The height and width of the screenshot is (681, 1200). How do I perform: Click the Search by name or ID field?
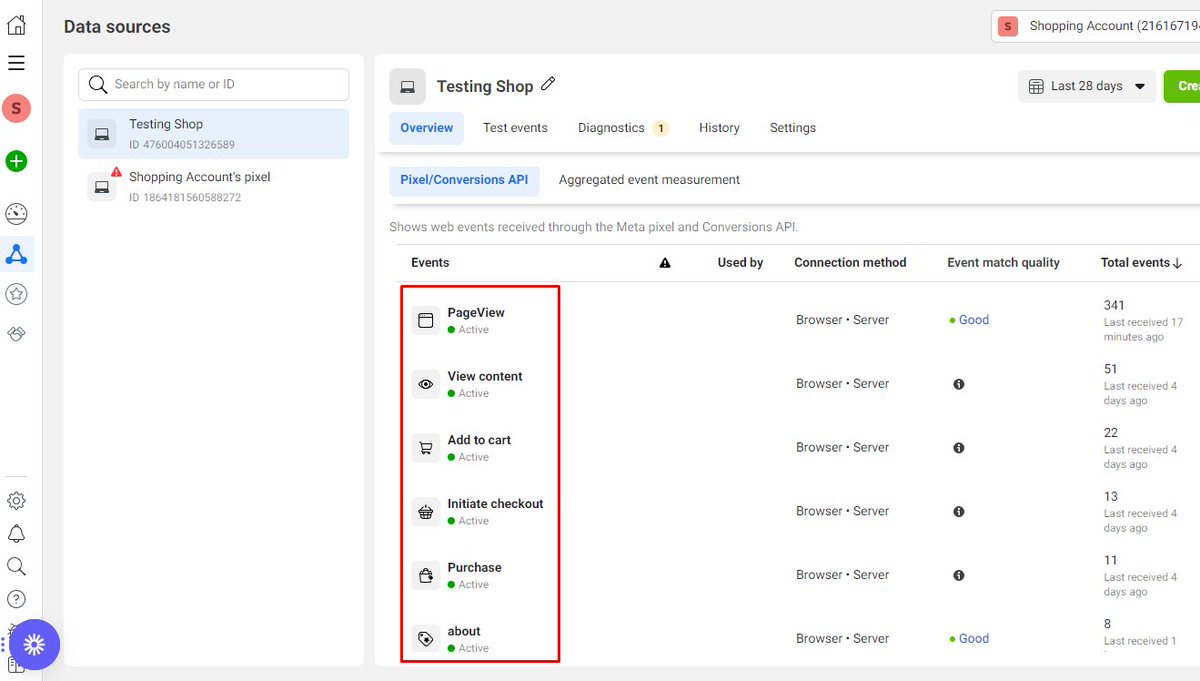click(x=214, y=84)
